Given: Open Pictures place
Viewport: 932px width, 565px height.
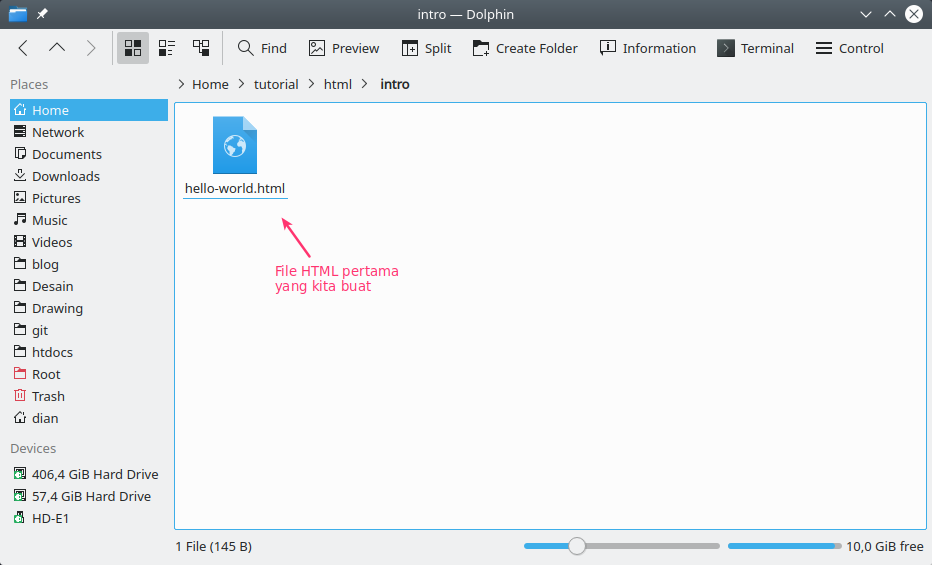Looking at the screenshot, I should pyautogui.click(x=89, y=198).
